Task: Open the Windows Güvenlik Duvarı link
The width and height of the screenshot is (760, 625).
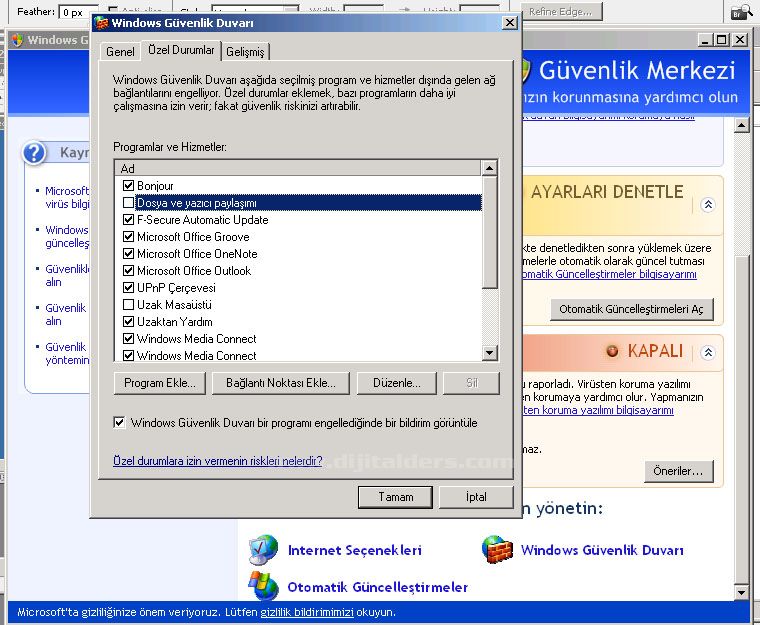Action: [602, 550]
